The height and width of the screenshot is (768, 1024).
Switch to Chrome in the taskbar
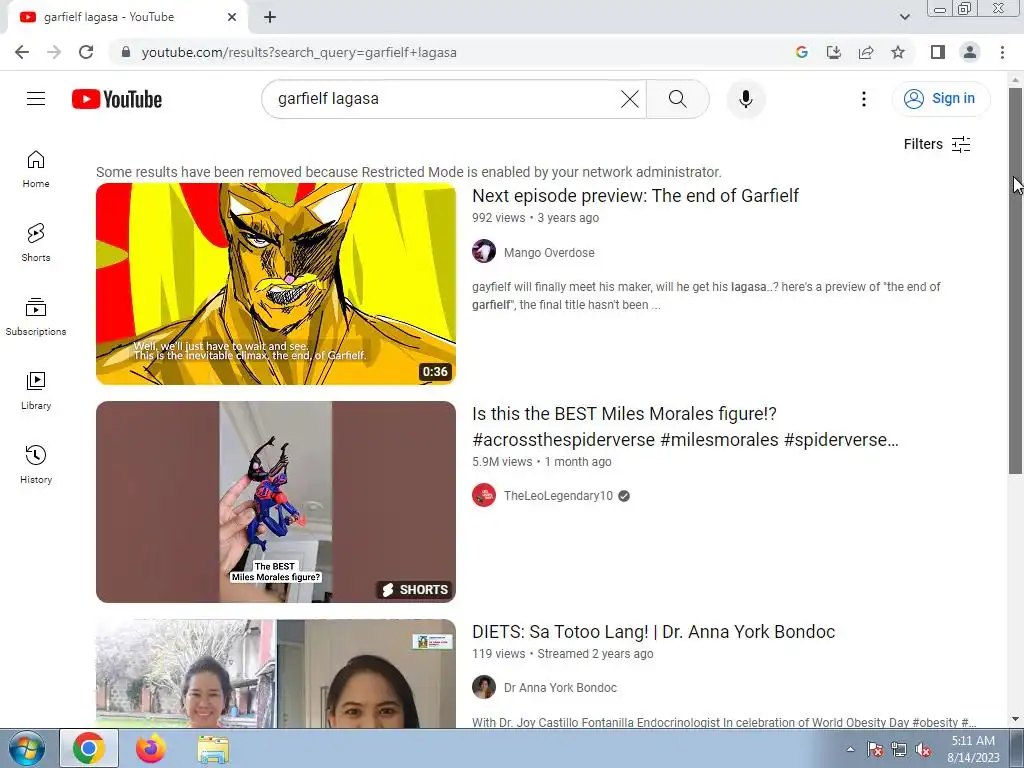point(89,749)
